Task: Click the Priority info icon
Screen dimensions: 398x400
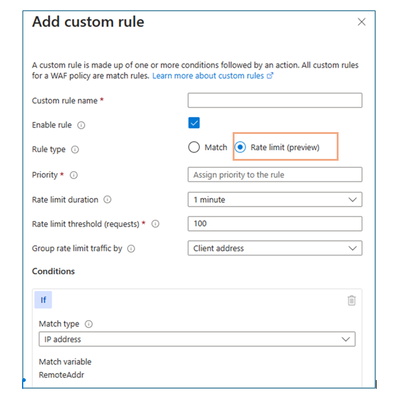Action: (x=74, y=175)
